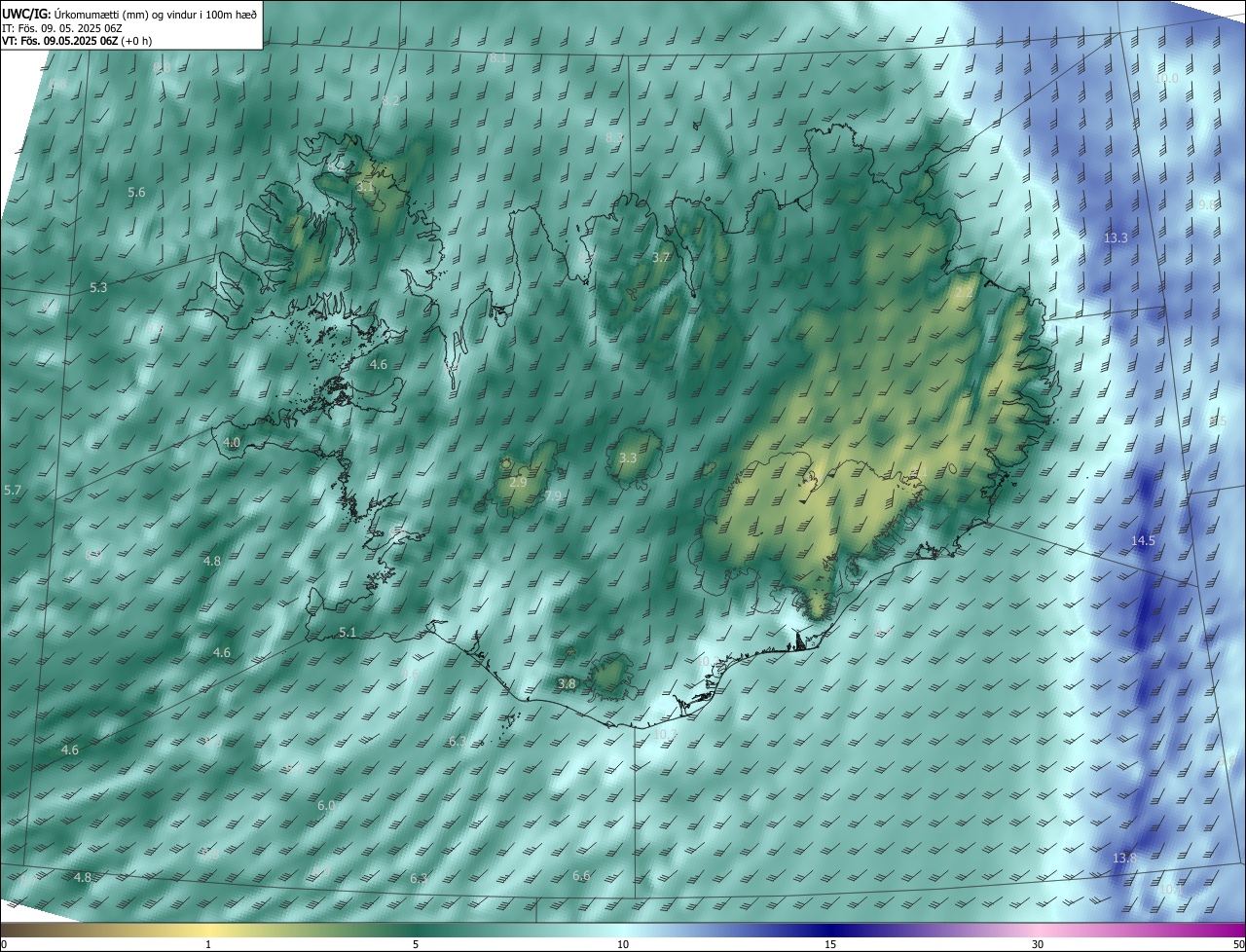
Task: Click the 3.3 value label on the glacier
Action: (628, 458)
